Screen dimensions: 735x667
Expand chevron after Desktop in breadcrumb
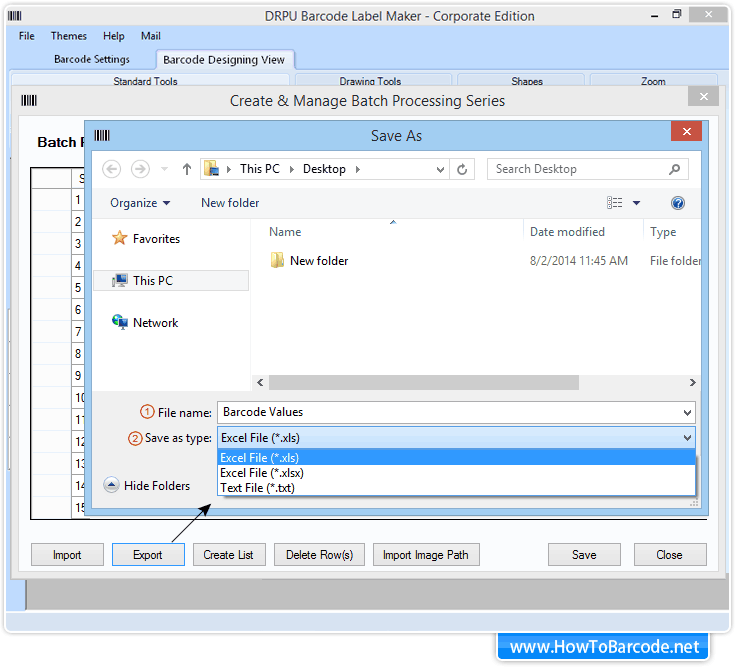(x=358, y=169)
